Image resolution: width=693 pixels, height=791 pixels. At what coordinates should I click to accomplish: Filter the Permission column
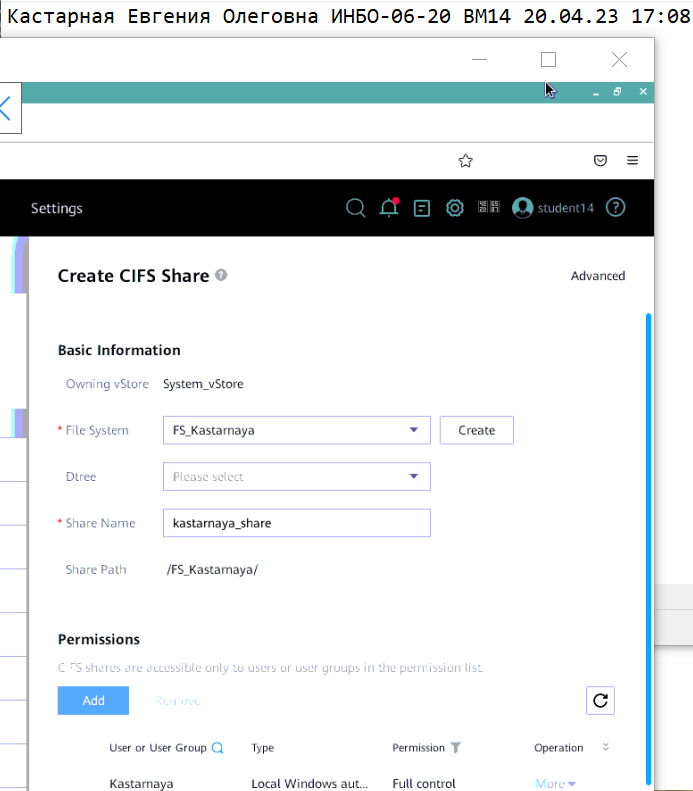(455, 747)
